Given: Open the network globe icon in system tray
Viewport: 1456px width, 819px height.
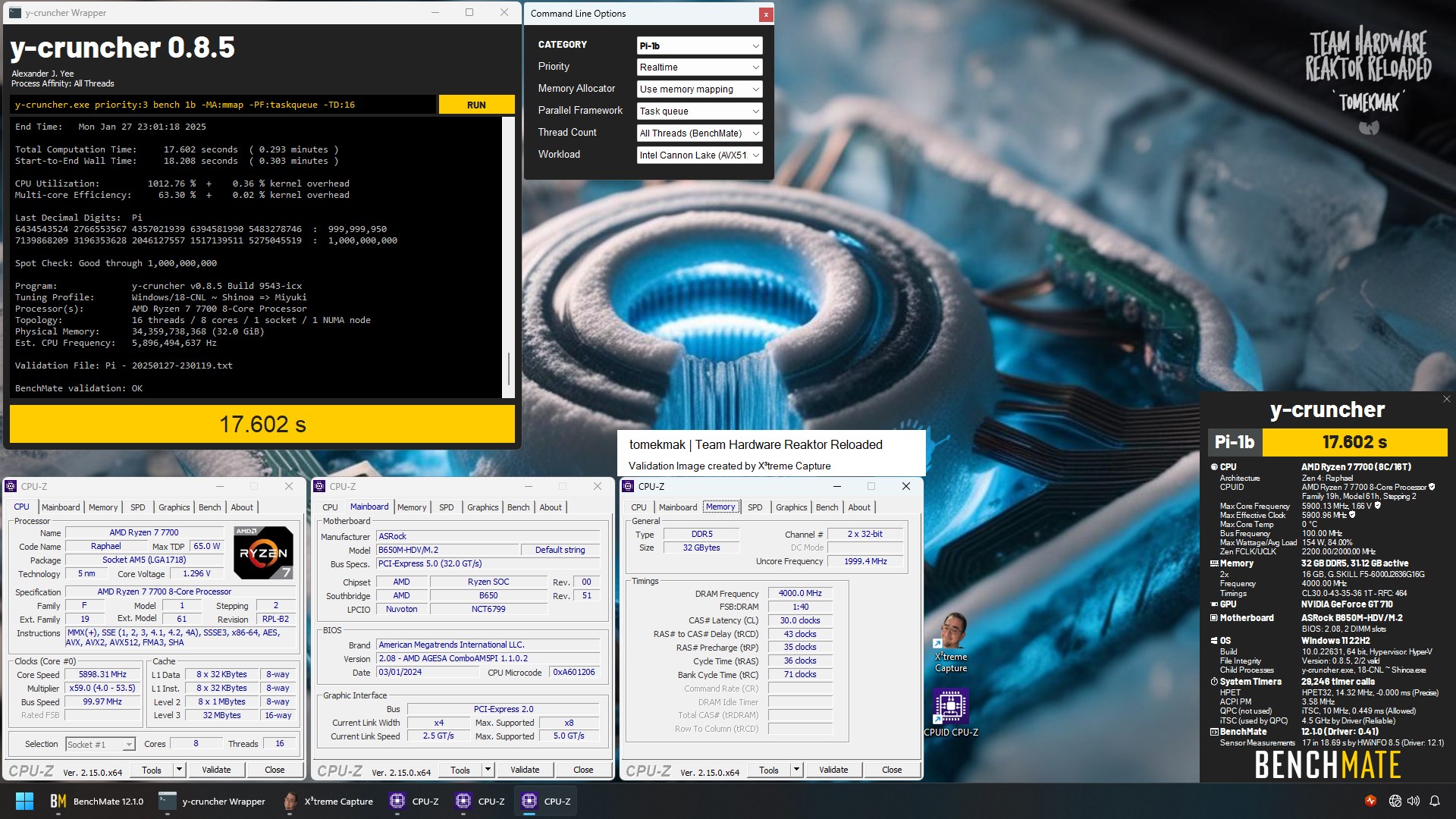Looking at the screenshot, I should [x=1395, y=801].
